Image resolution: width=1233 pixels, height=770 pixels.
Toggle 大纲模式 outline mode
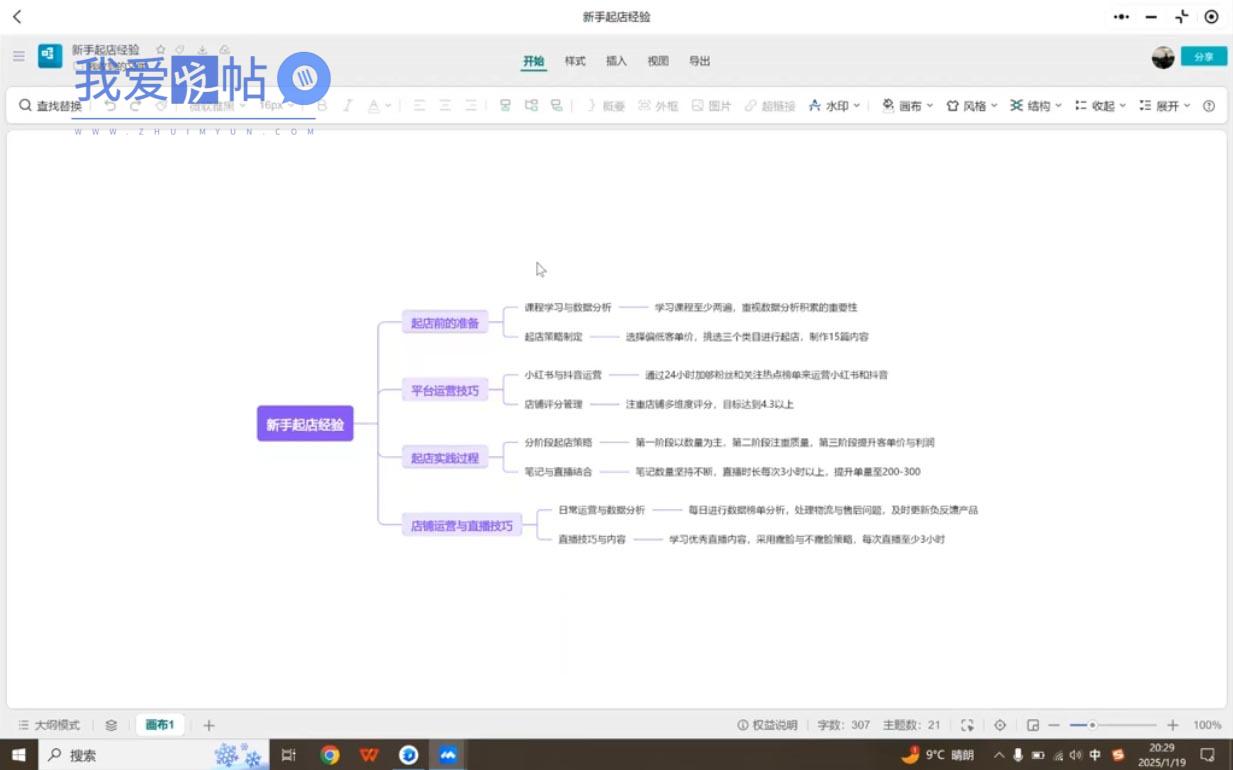49,725
